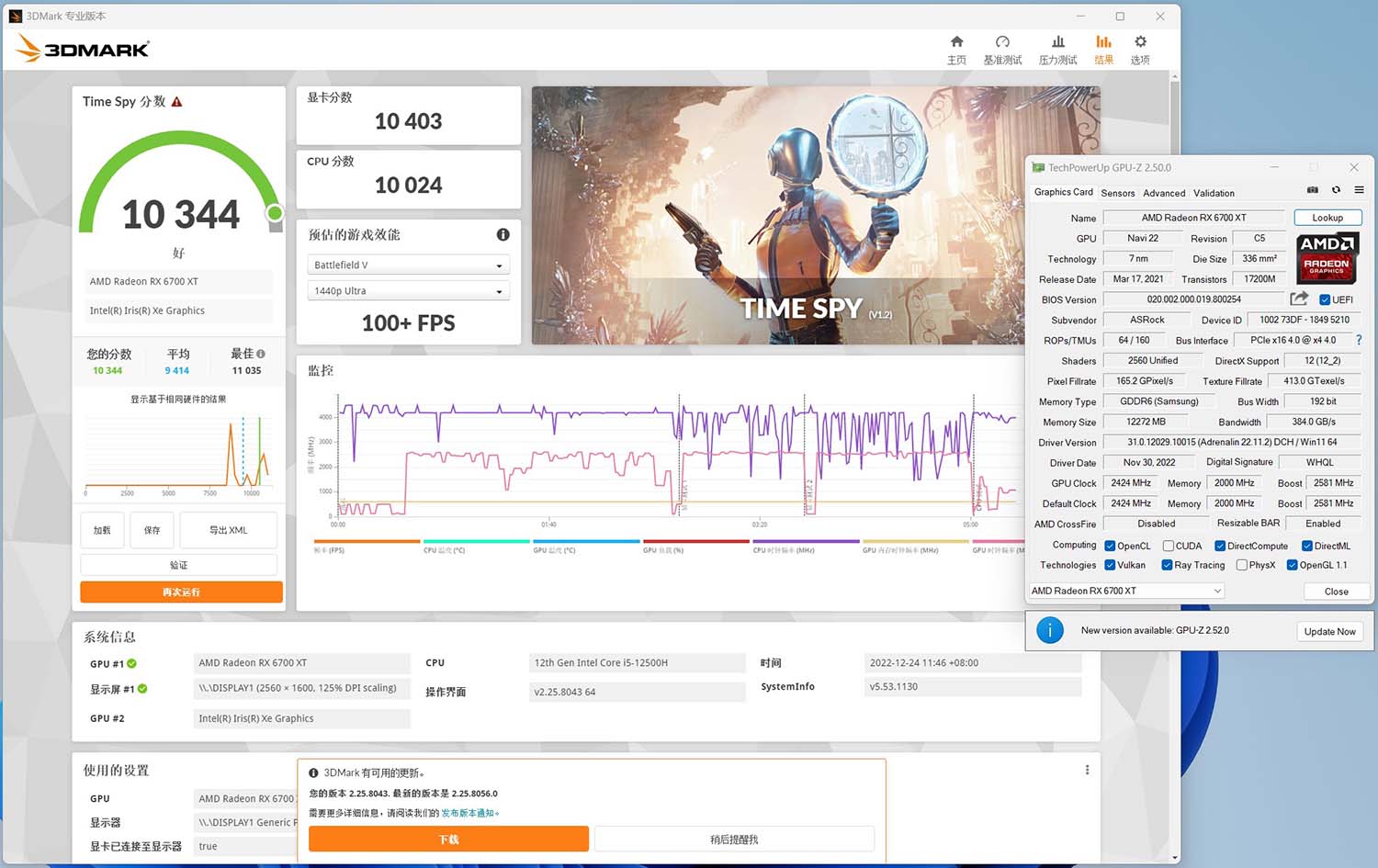
Task: Open the Stress Test chart icon
Action: click(x=1058, y=42)
